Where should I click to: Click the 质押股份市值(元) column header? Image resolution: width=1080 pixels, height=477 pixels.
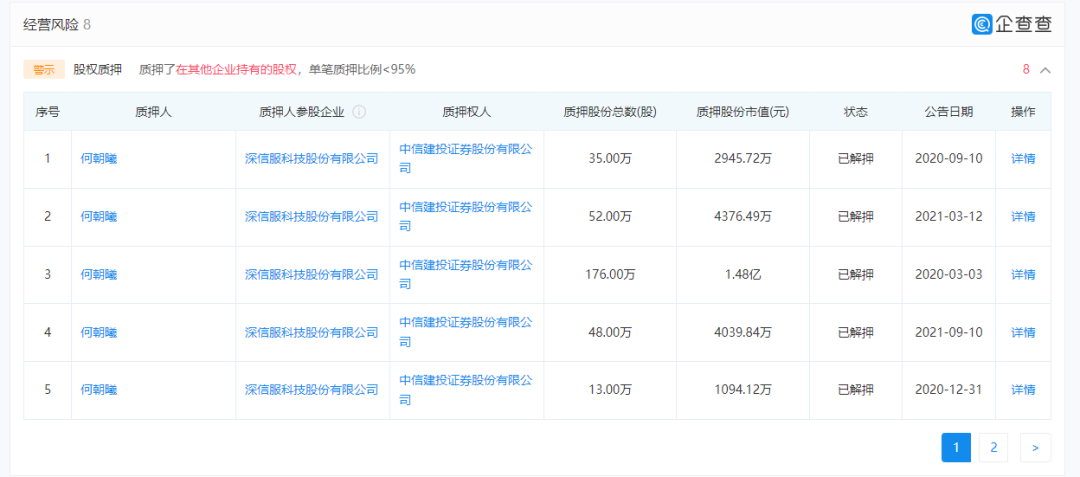point(742,112)
